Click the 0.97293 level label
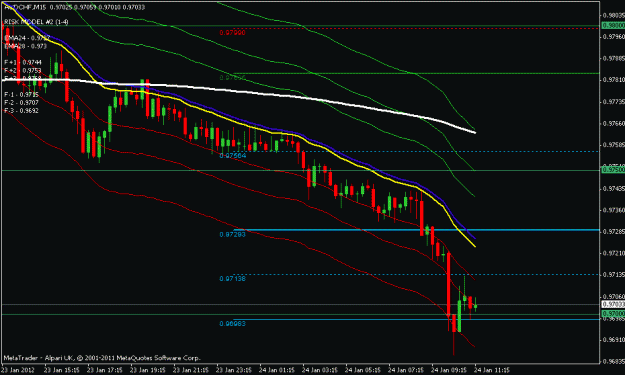This screenshot has width=625, height=375. click(232, 235)
